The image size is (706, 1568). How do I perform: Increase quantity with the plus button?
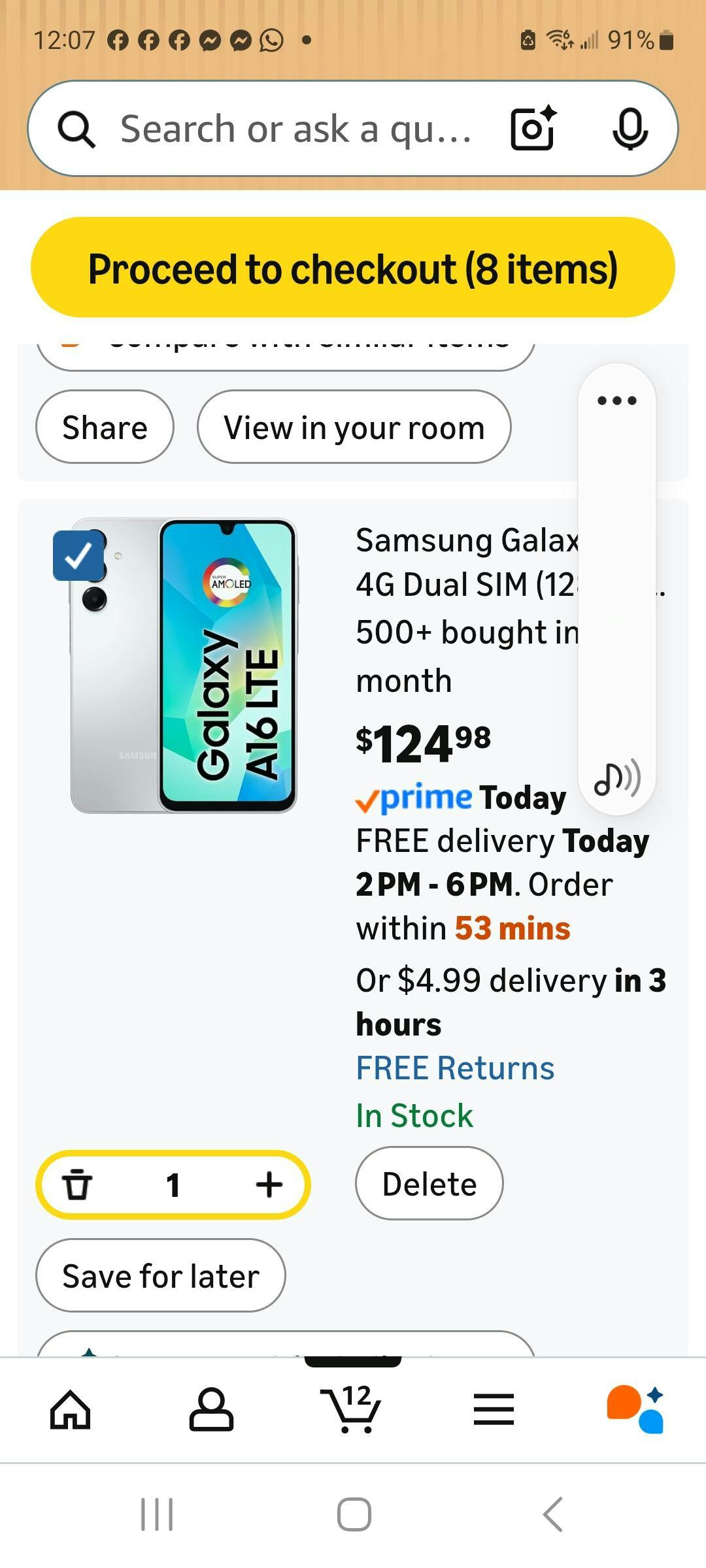[269, 1184]
